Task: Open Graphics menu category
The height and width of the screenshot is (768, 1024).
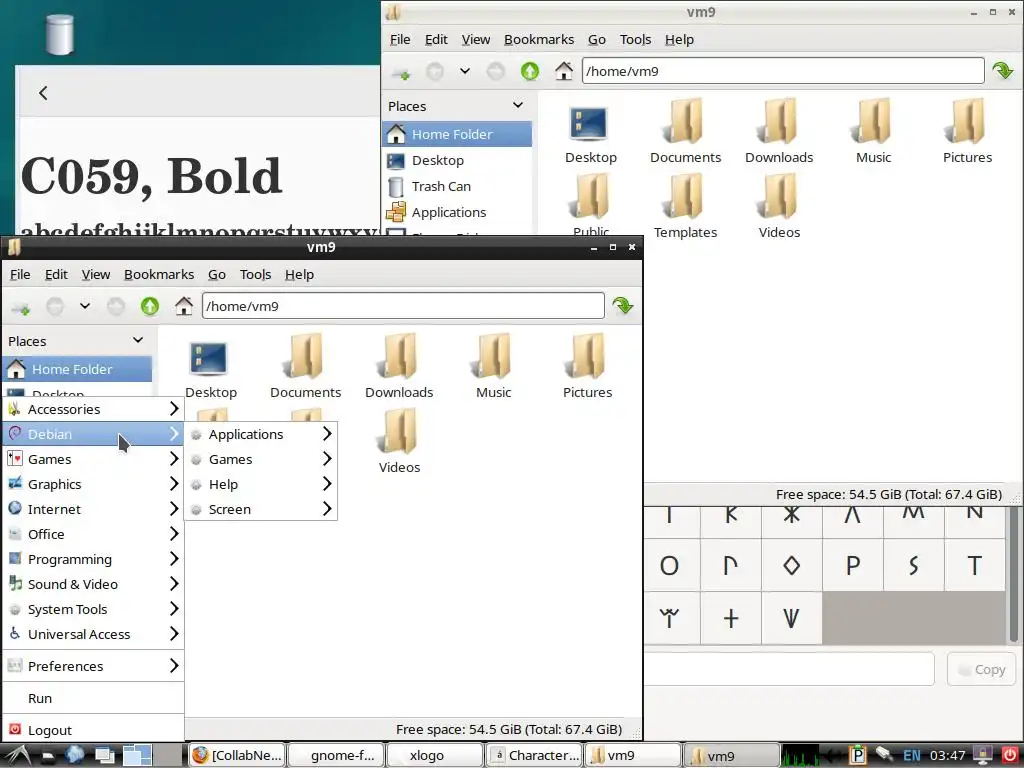Action: (x=93, y=484)
